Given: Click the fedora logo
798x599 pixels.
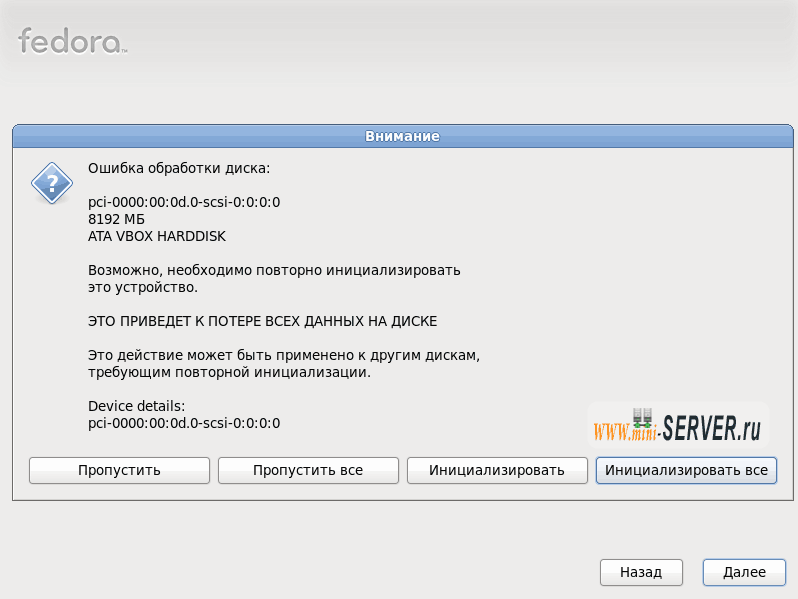Looking at the screenshot, I should pos(72,41).
